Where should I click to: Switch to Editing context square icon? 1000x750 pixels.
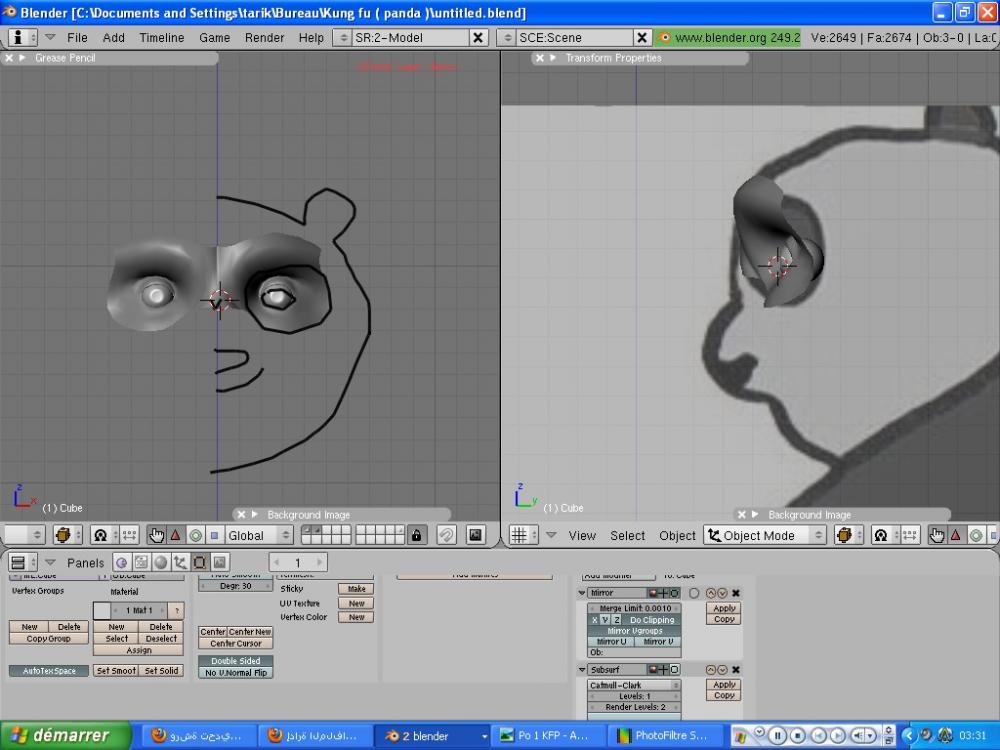pos(200,562)
